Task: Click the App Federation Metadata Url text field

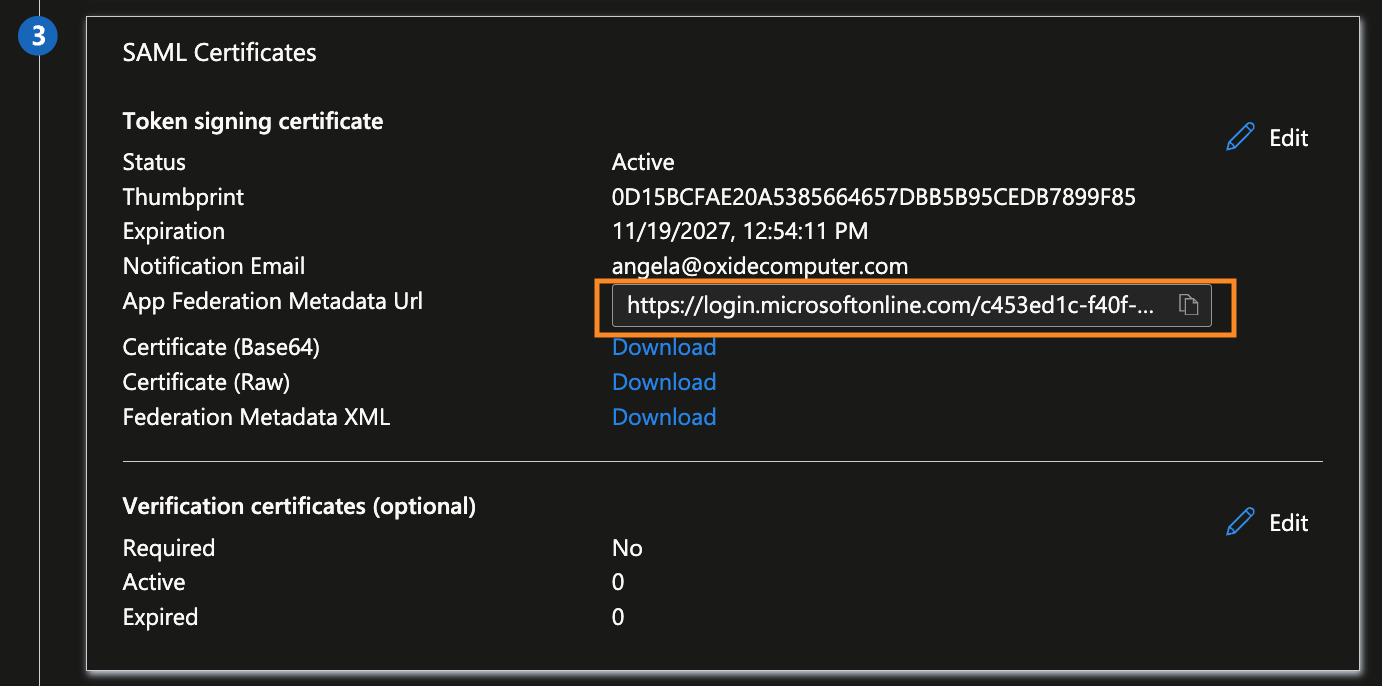Action: click(890, 306)
